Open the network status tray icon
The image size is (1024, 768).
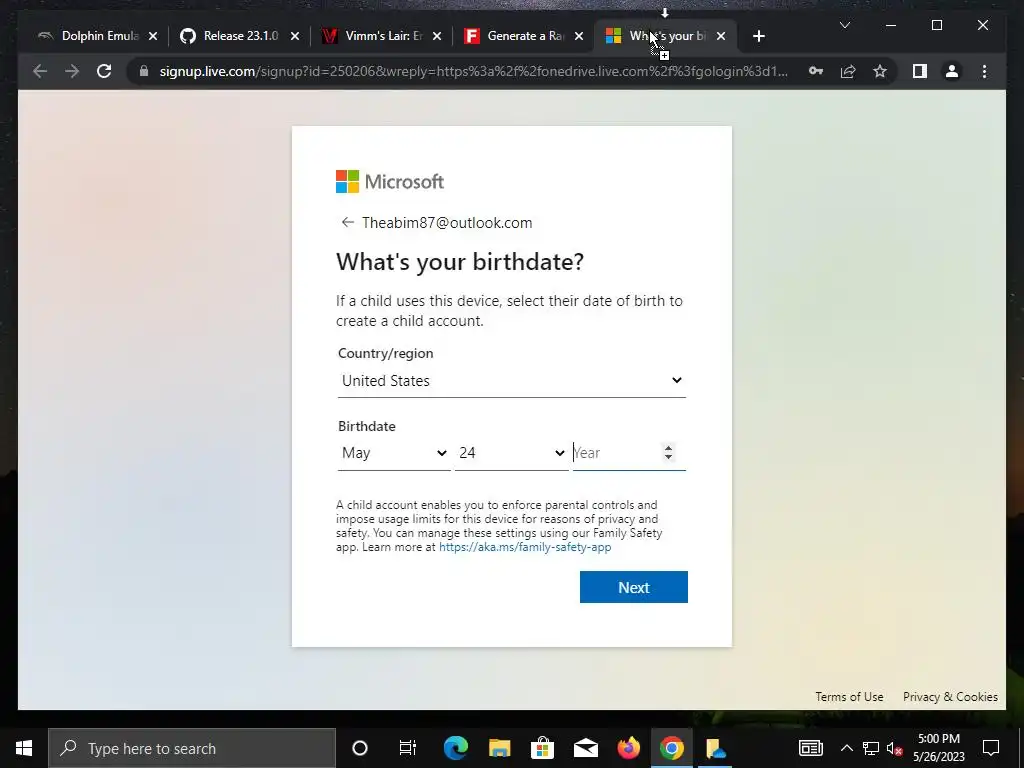point(871,748)
